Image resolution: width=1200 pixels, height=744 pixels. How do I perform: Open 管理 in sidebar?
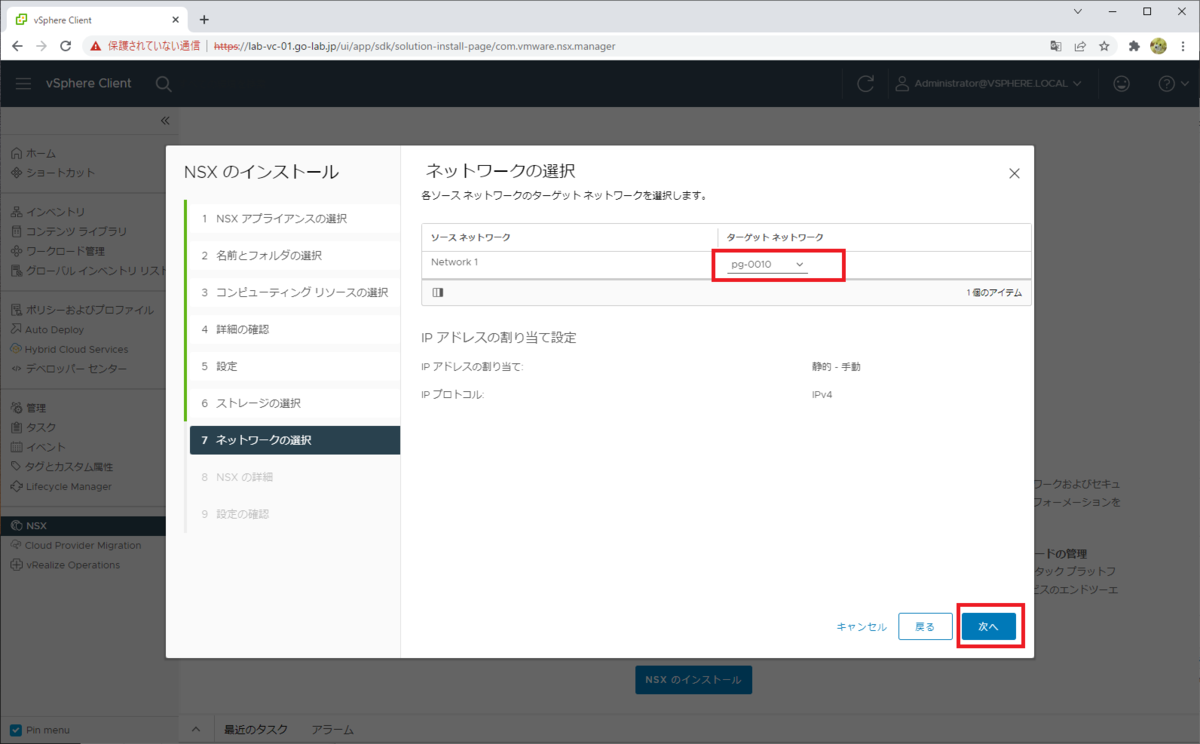(x=28, y=408)
